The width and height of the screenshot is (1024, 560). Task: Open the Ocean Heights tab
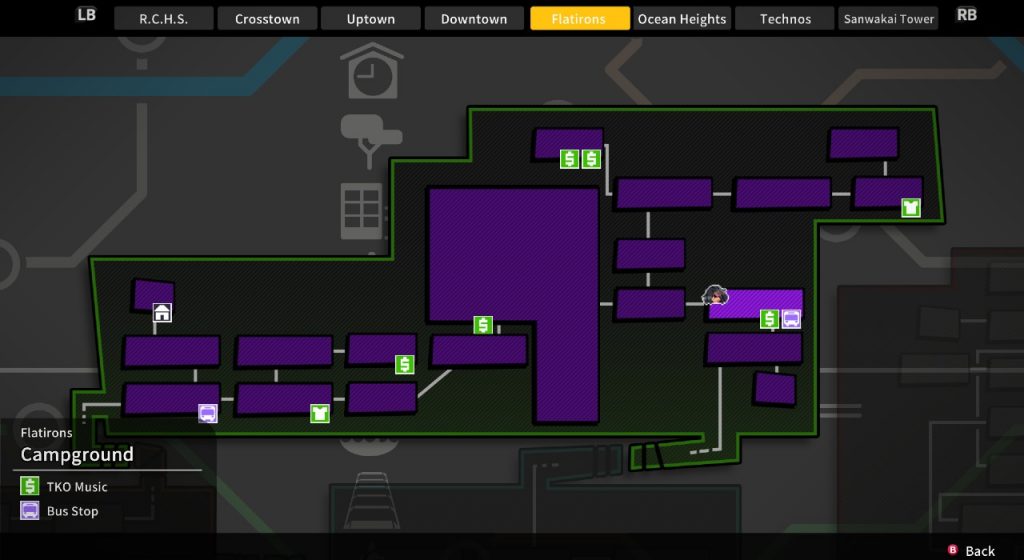[x=682, y=19]
